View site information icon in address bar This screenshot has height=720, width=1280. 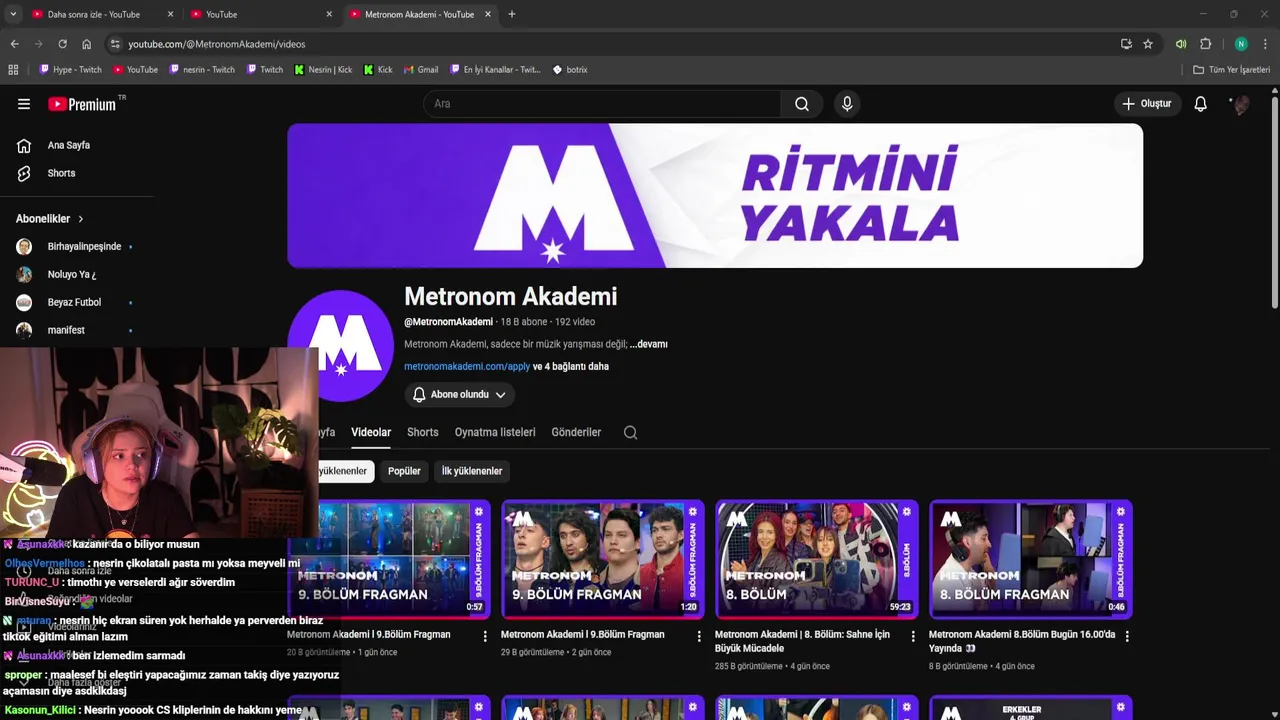[115, 44]
